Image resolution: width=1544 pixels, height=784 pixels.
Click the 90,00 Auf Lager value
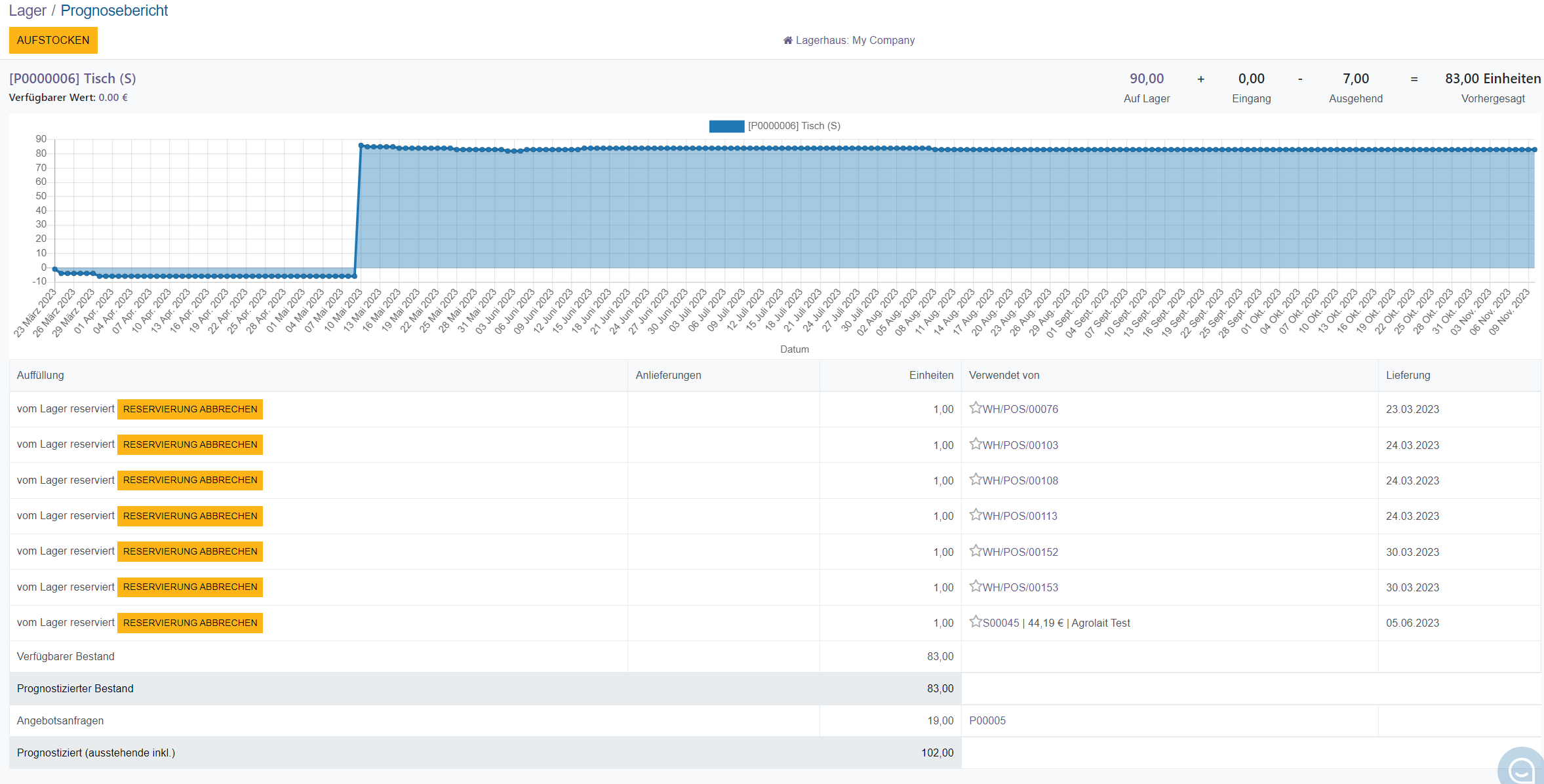pyautogui.click(x=1146, y=79)
